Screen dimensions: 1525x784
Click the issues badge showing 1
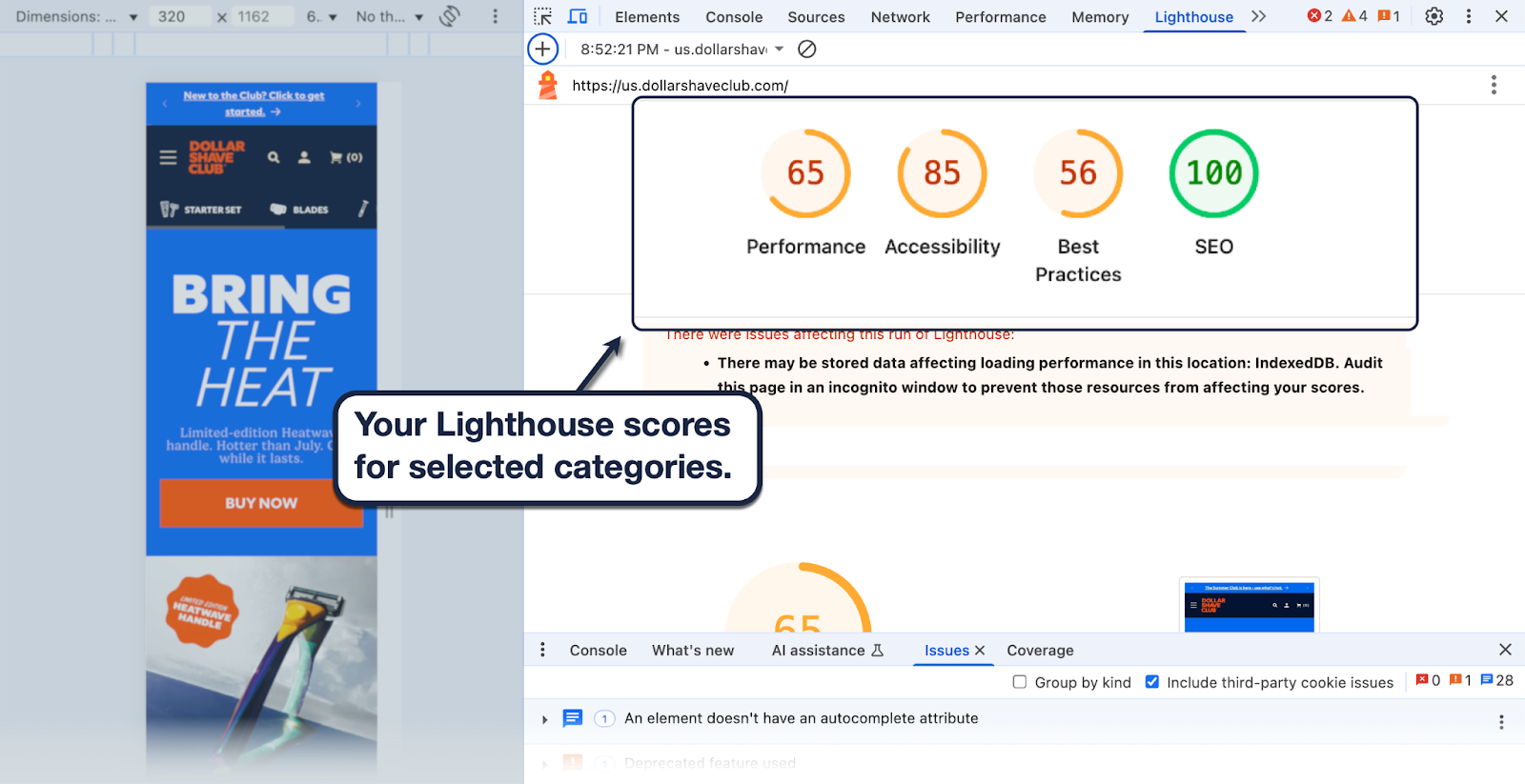1389,16
